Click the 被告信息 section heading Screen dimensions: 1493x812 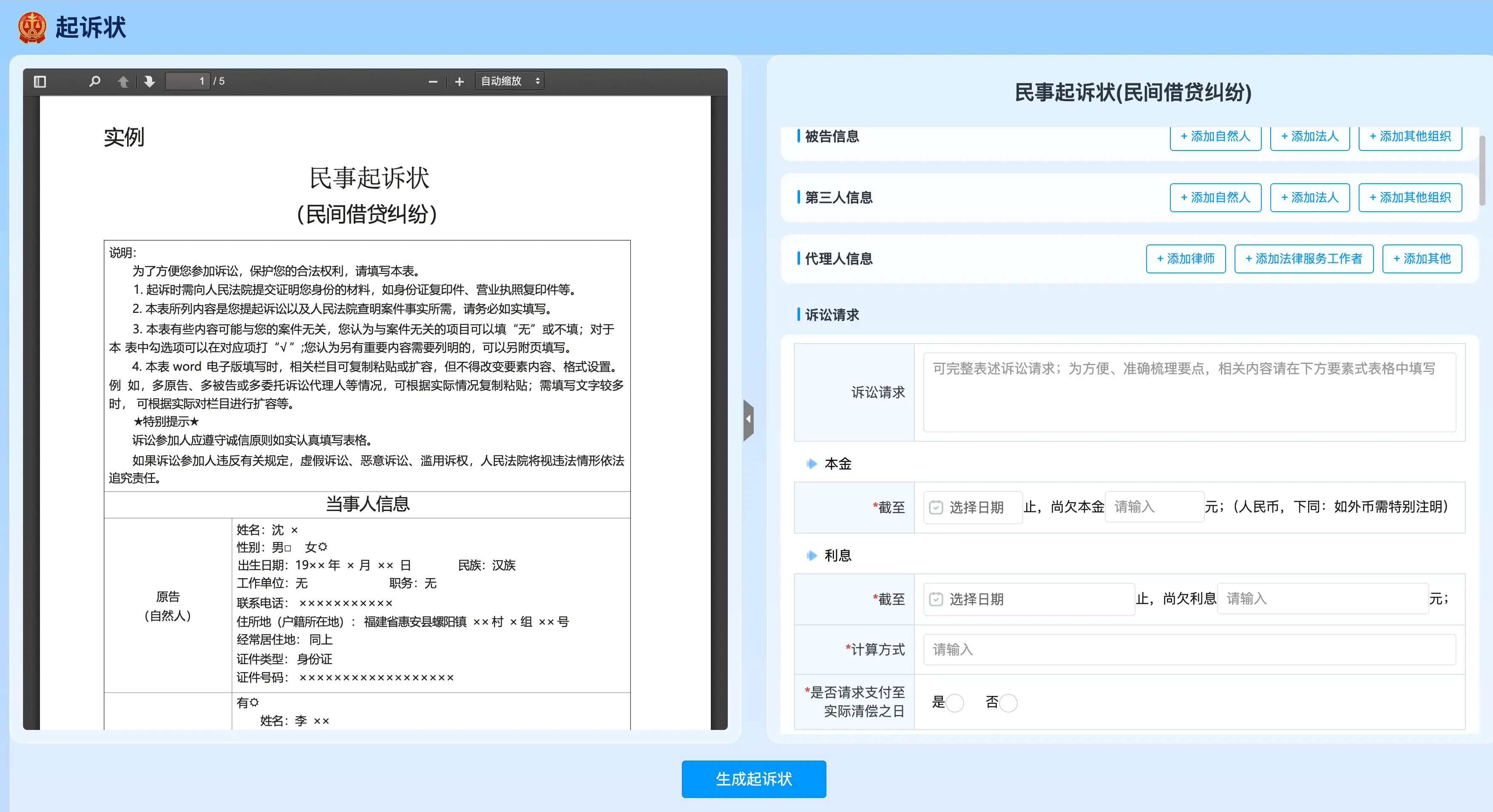[832, 137]
